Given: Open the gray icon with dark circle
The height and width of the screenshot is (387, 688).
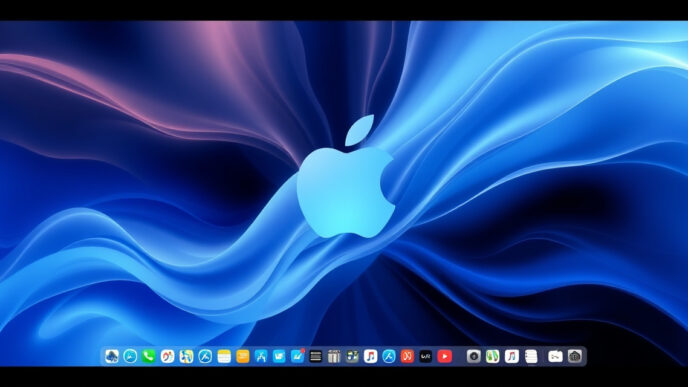Looking at the screenshot, I should 473,356.
